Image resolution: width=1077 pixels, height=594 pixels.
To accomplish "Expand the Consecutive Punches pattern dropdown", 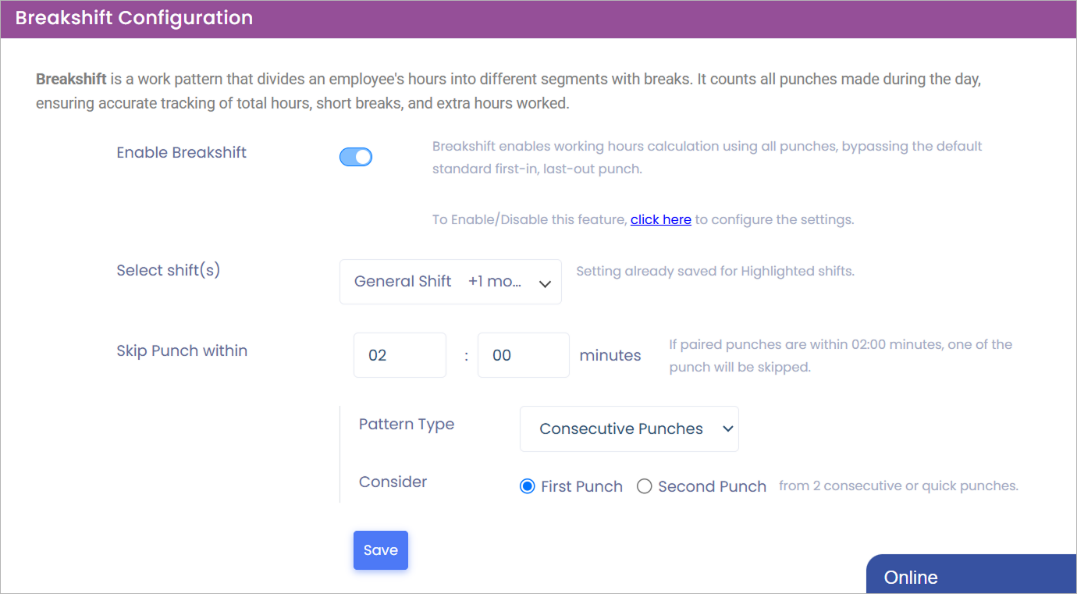I will point(629,429).
